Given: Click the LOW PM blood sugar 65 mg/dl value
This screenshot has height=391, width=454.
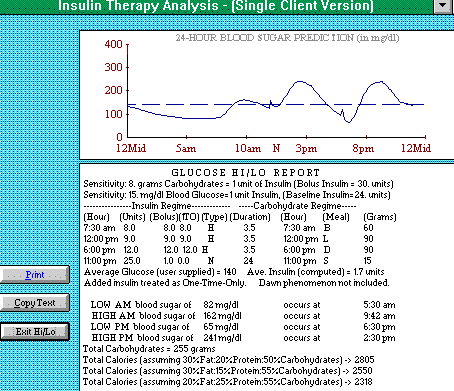Looking at the screenshot, I should [x=221, y=327].
